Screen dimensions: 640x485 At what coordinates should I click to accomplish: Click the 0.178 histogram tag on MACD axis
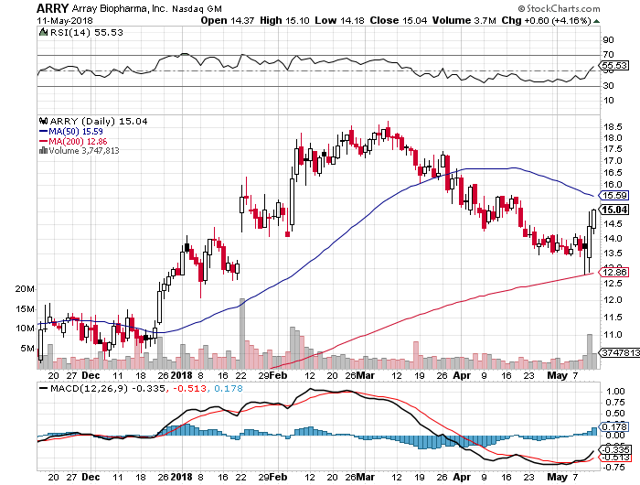click(x=613, y=427)
